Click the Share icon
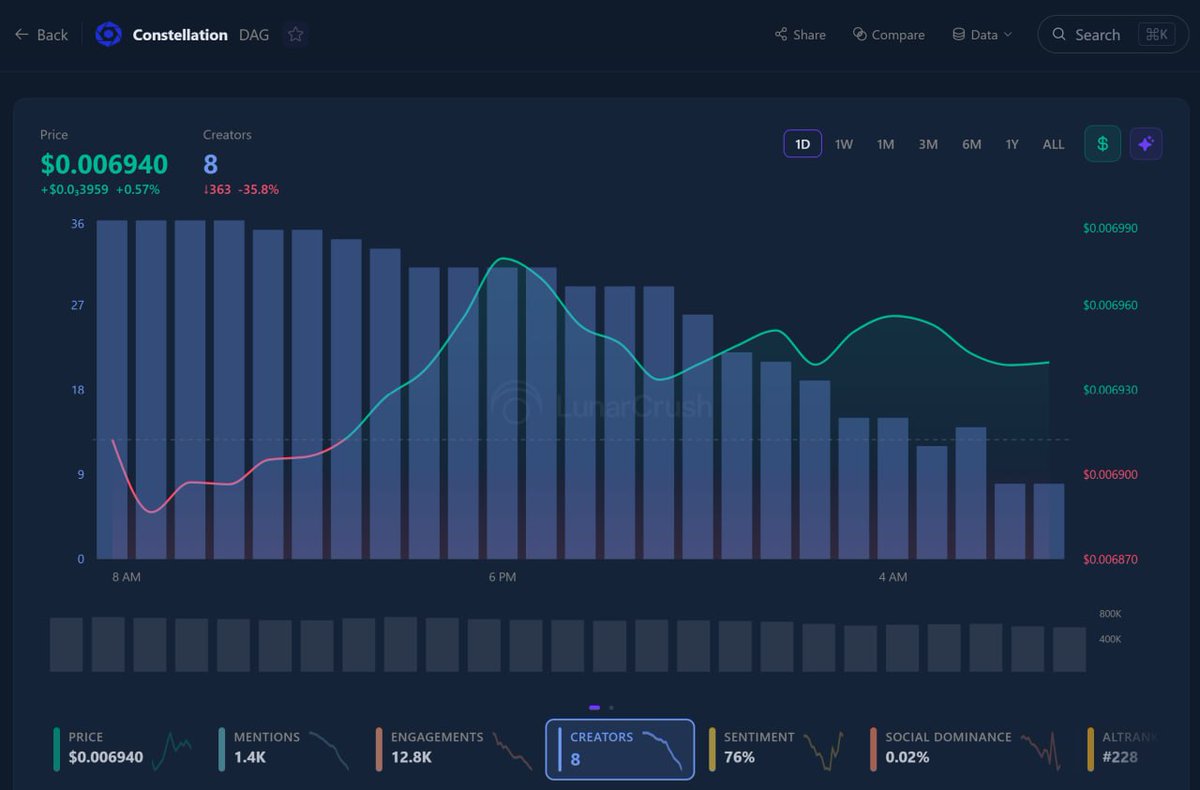Viewport: 1200px width, 790px height. point(781,34)
